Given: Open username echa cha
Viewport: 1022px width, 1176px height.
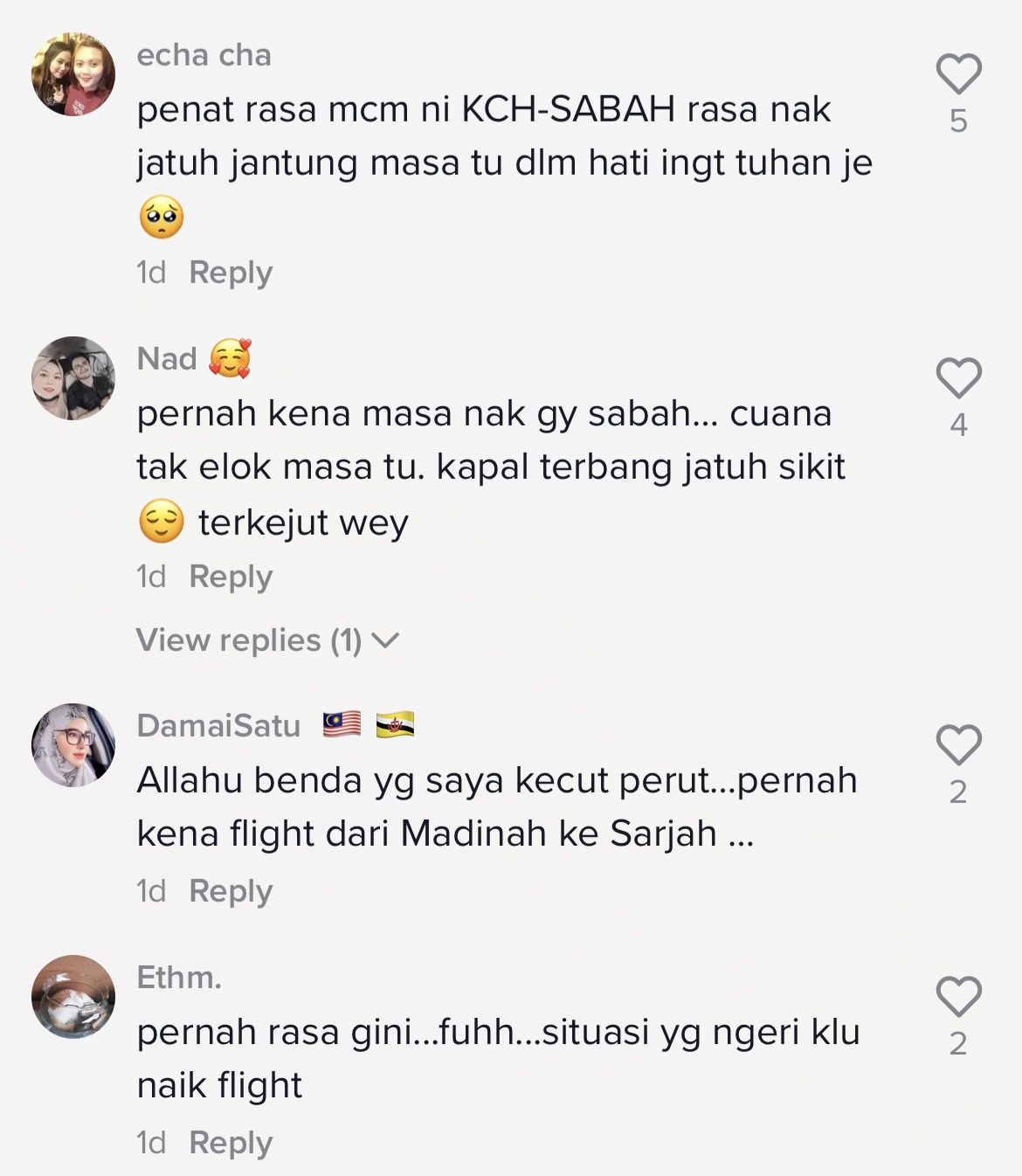Looking at the screenshot, I should (x=204, y=55).
